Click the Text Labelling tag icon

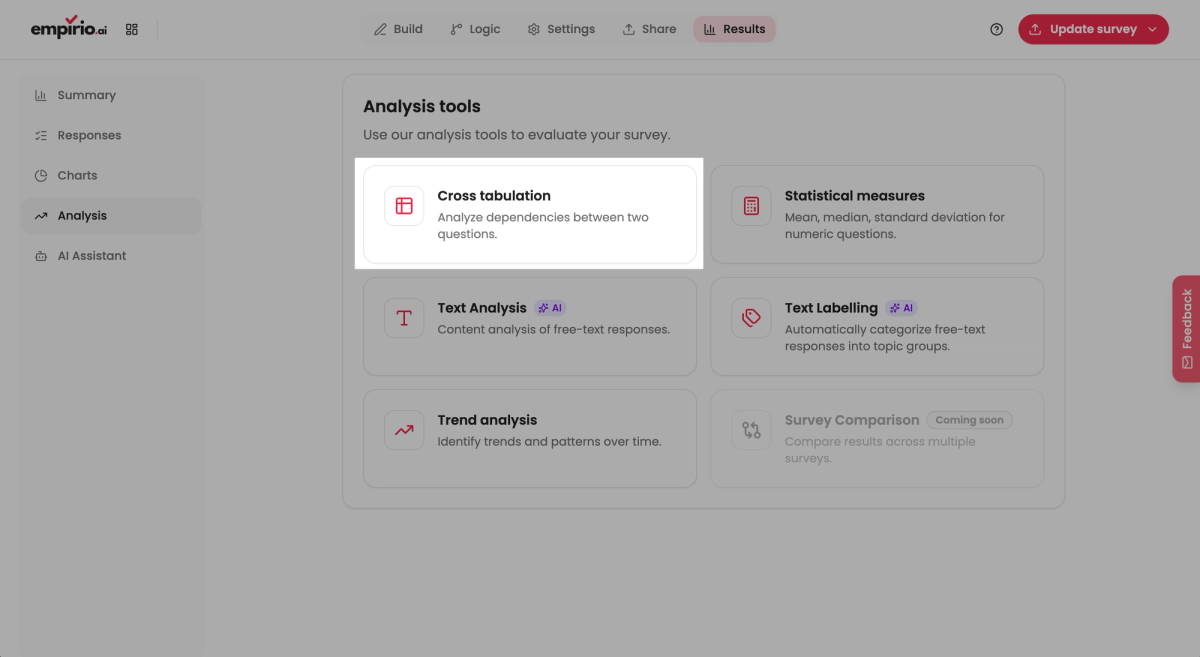click(x=752, y=318)
